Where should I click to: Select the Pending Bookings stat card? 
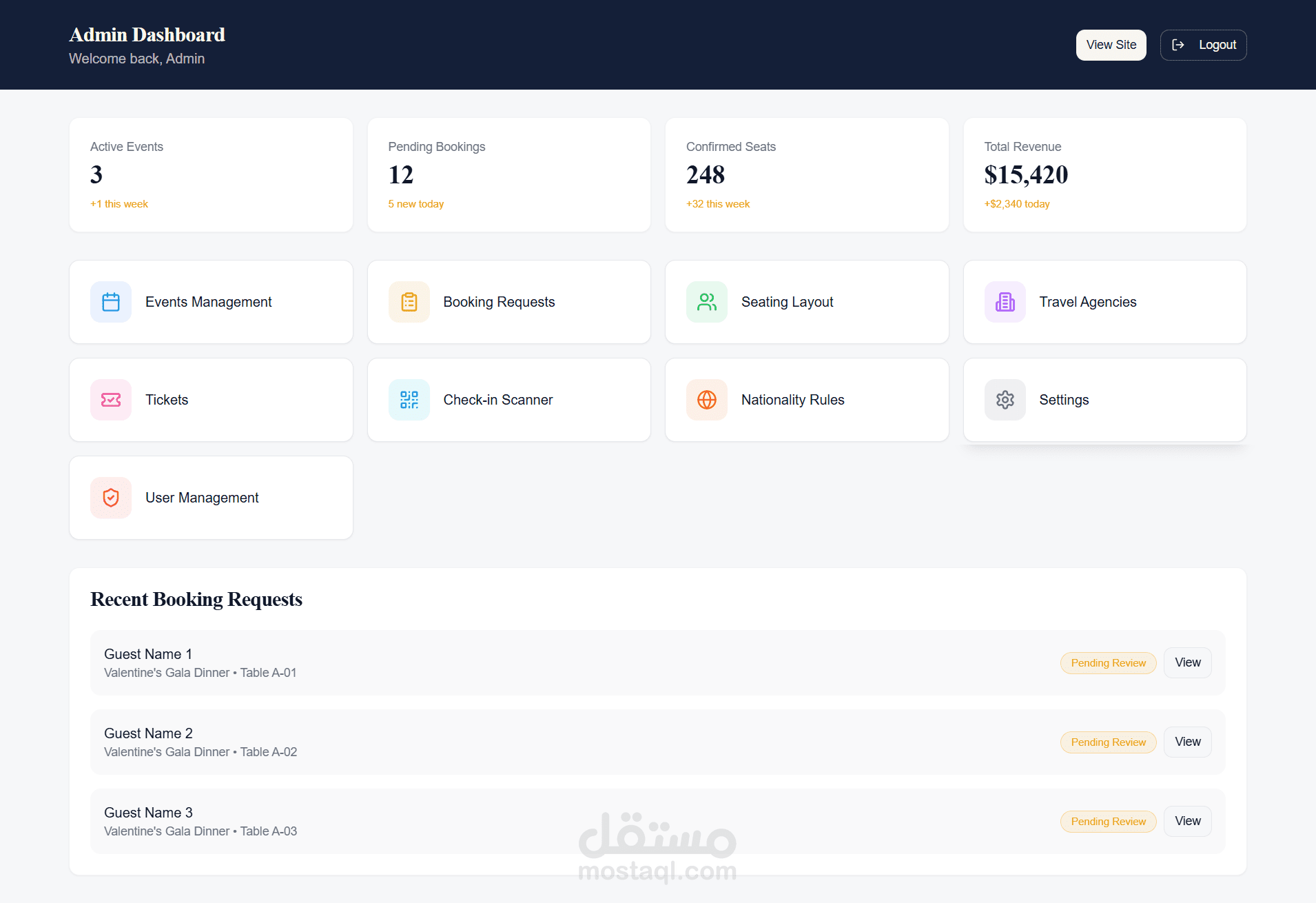[x=509, y=175]
